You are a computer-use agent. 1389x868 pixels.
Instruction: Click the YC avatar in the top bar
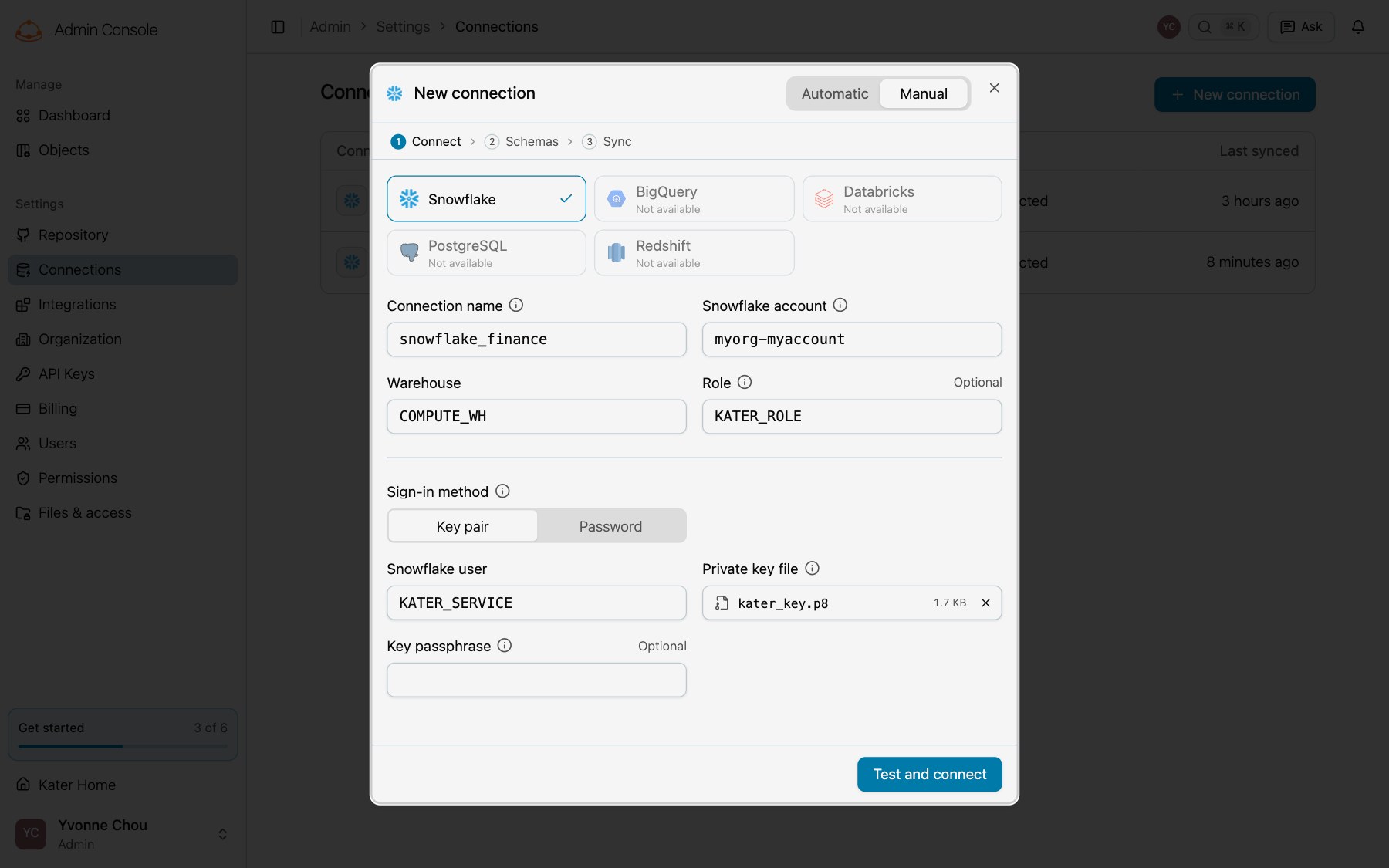1169,27
